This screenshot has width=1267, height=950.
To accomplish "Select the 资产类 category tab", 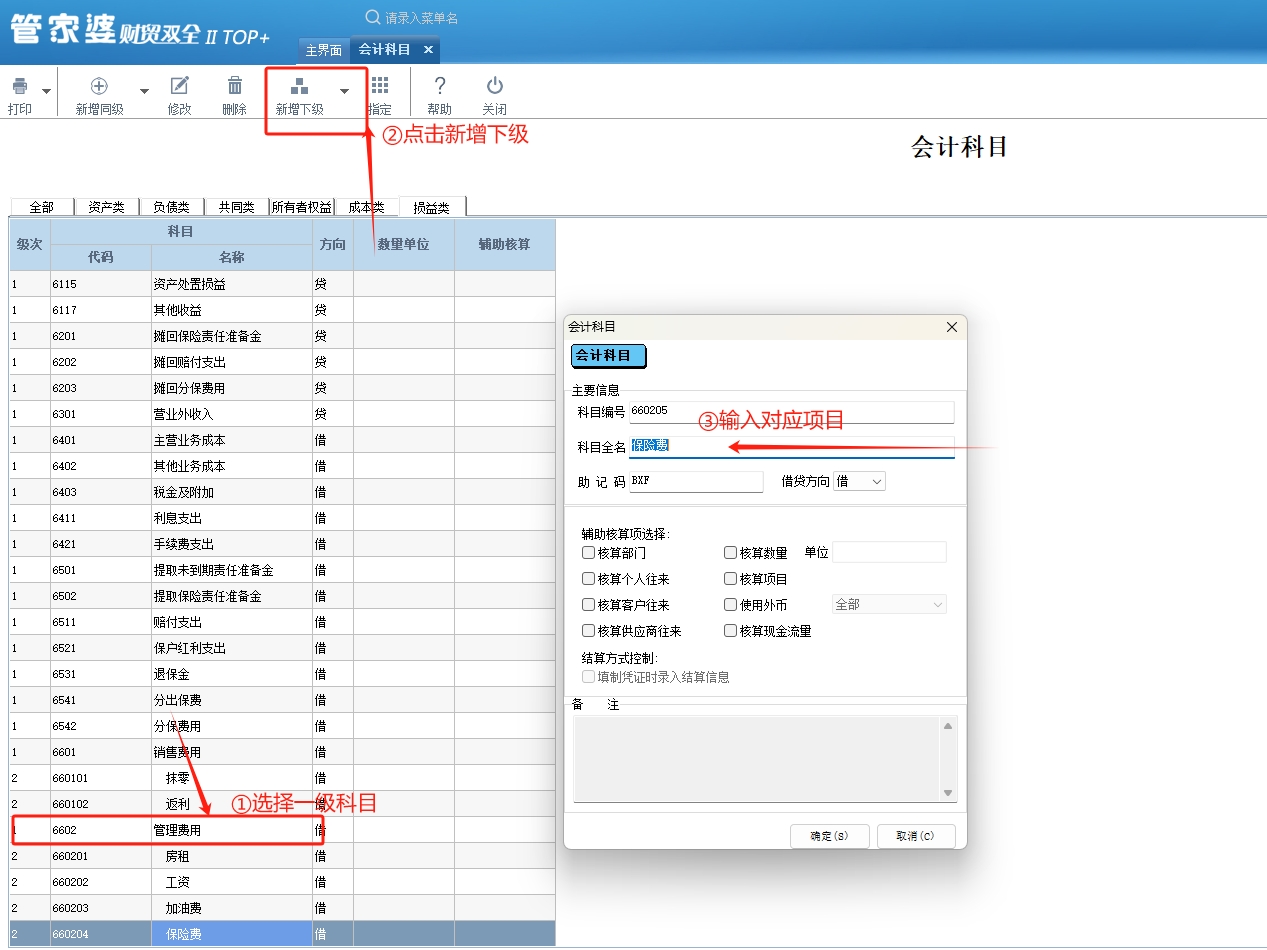I will (107, 207).
